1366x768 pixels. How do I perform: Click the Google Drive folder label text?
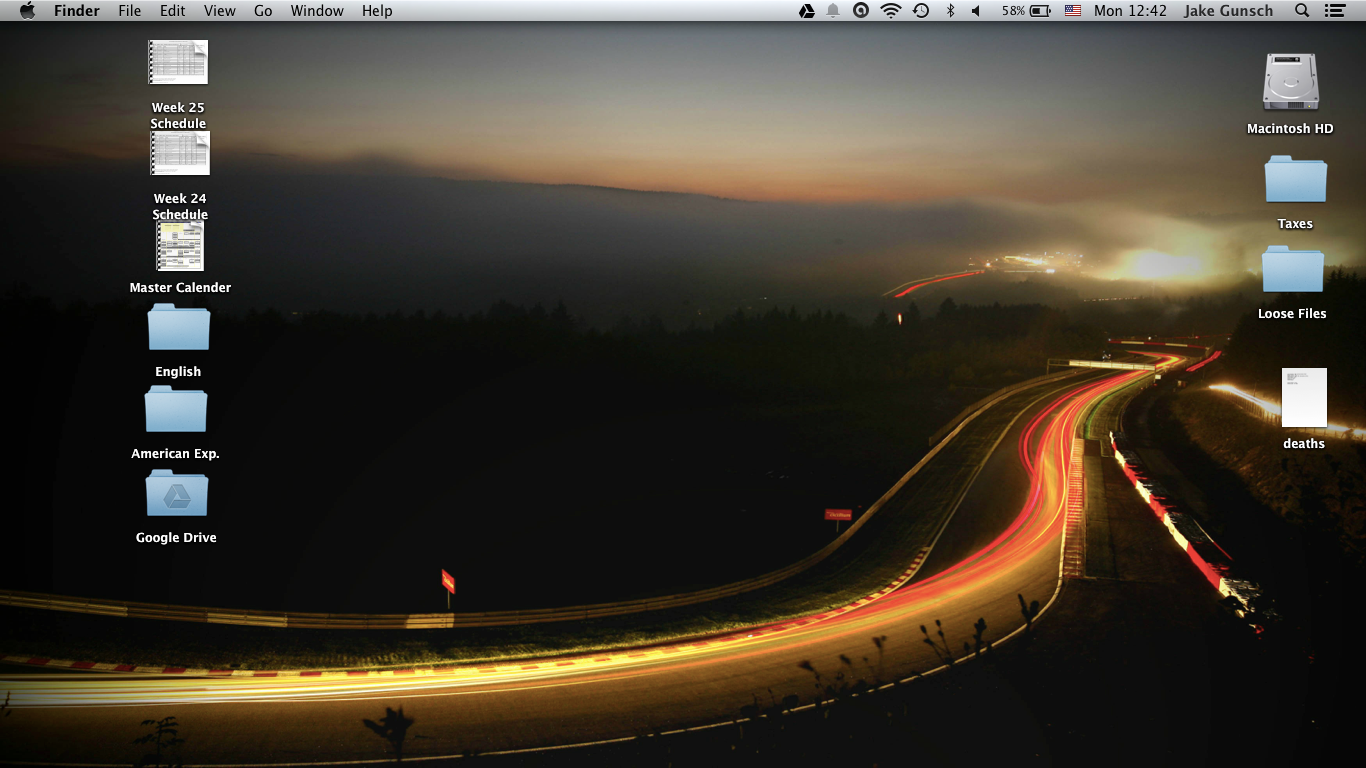[176, 538]
